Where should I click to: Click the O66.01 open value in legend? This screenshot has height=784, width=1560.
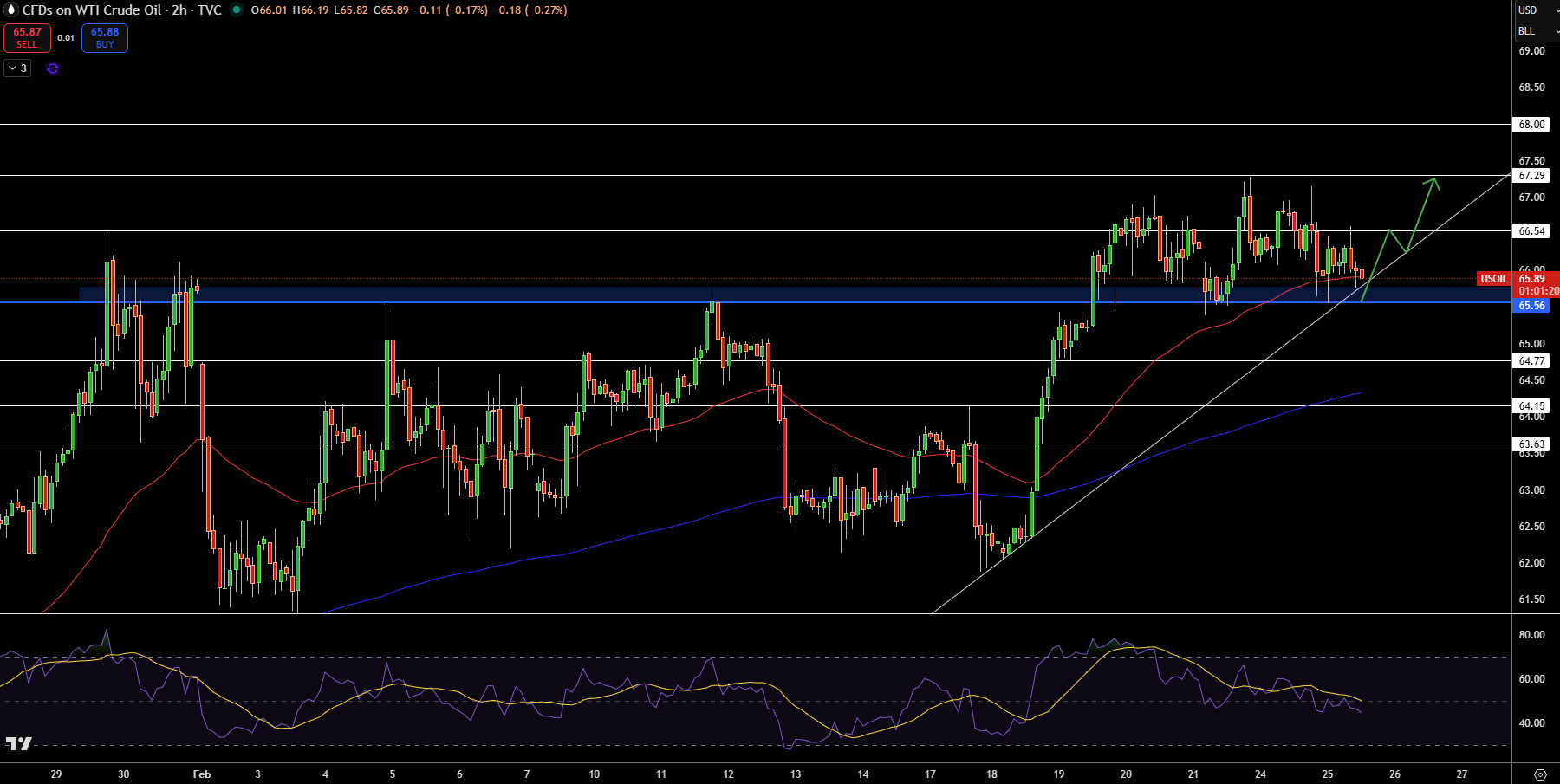[x=269, y=10]
